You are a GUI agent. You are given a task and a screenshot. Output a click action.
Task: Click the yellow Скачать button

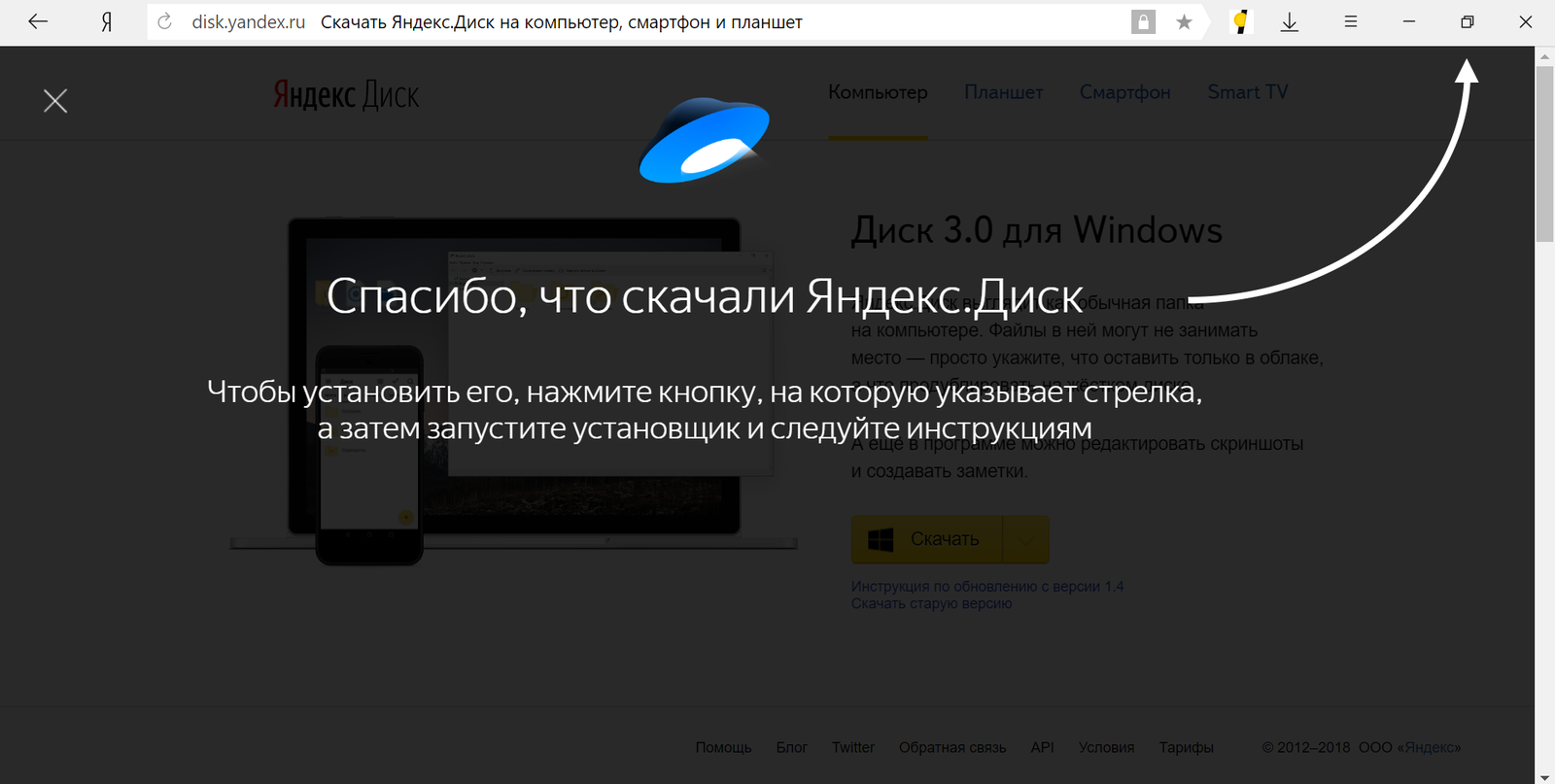pos(927,539)
